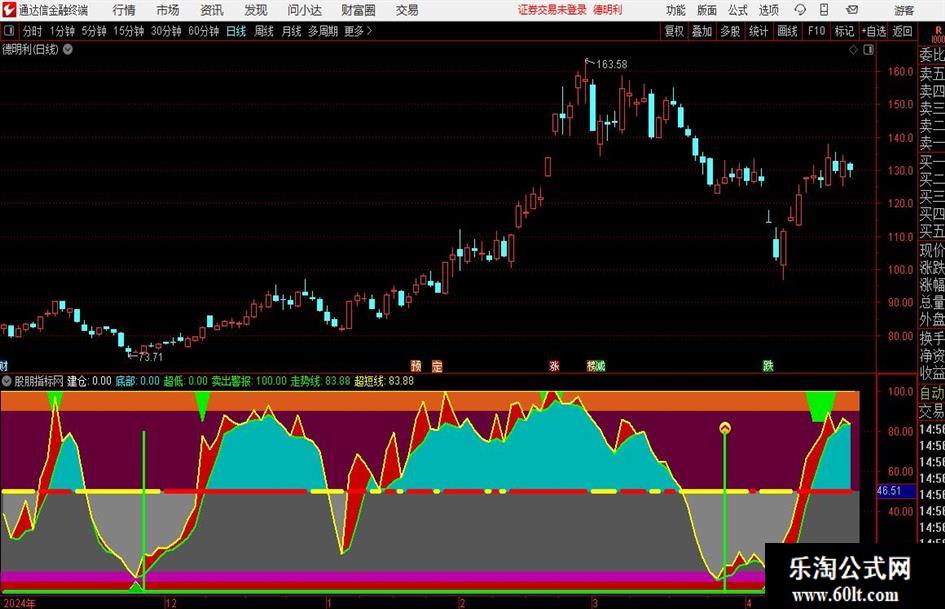The image size is (945, 609).
Task: Open the F10 company info button
Action: tap(817, 31)
